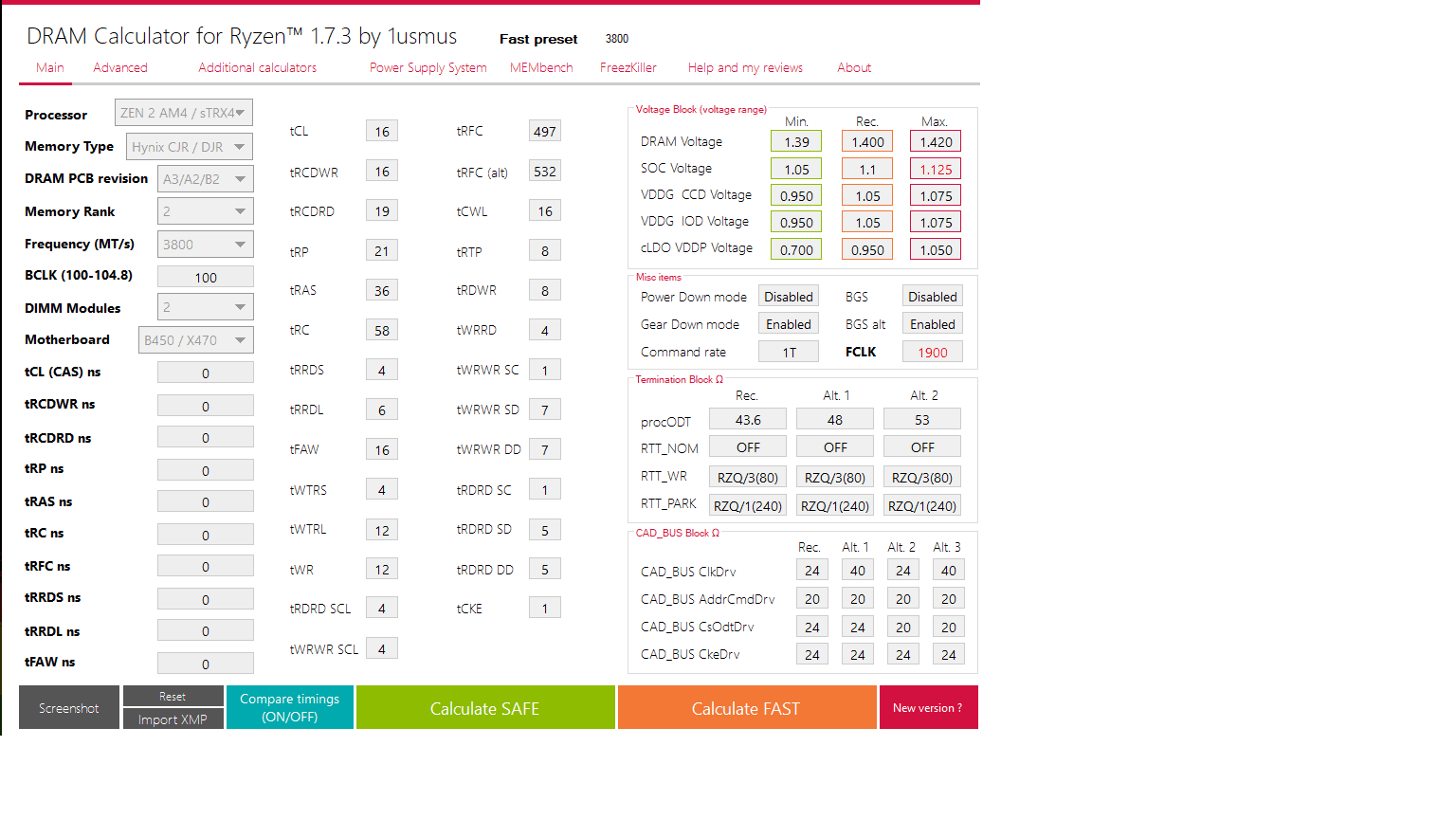Click the tRRDS ns input field
1456x819 pixels.
click(206, 599)
